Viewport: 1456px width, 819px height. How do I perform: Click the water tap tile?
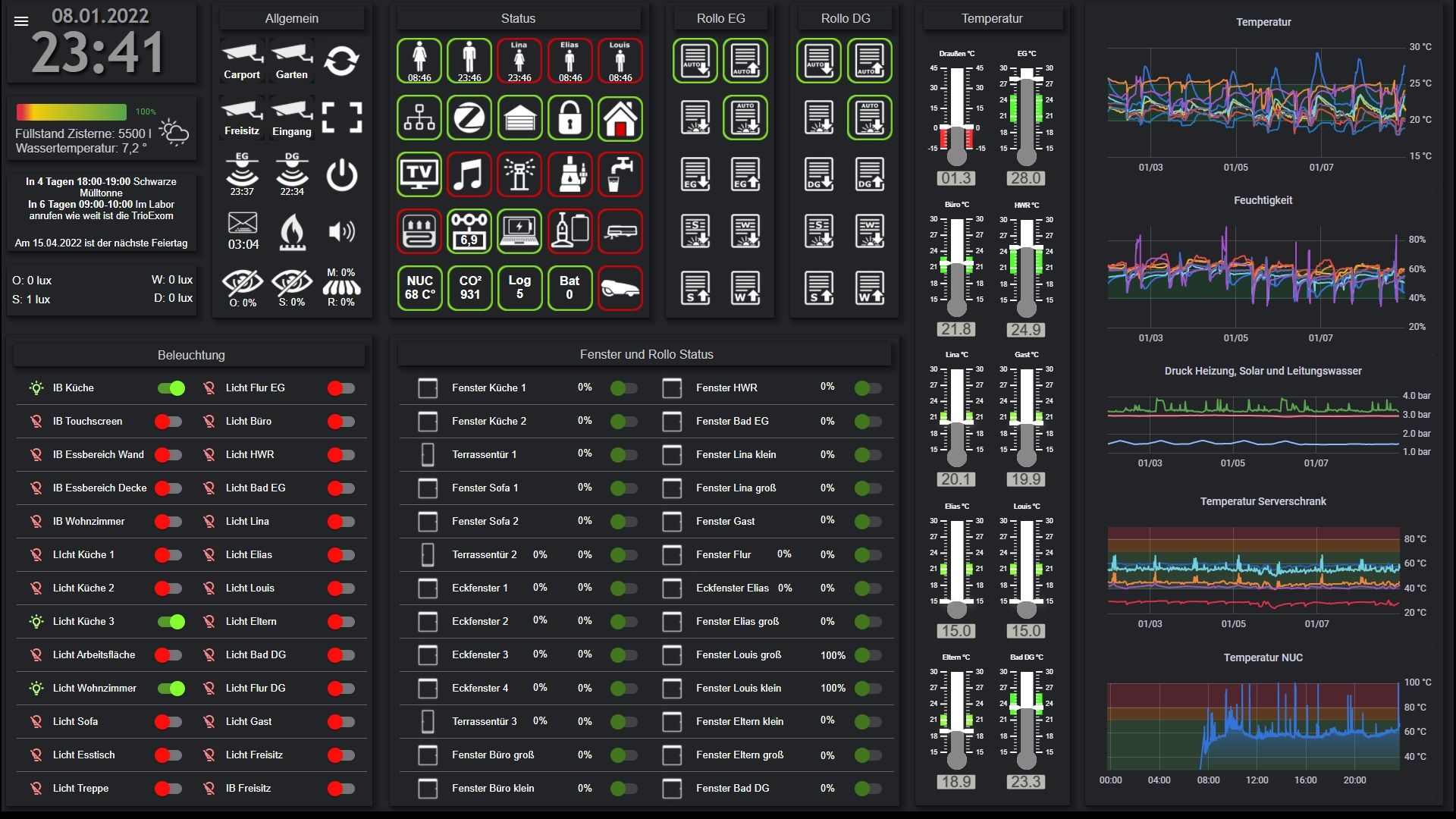click(x=620, y=174)
